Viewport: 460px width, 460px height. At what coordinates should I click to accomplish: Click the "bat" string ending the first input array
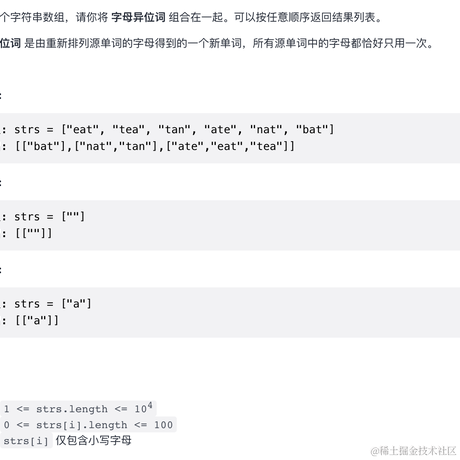point(312,129)
